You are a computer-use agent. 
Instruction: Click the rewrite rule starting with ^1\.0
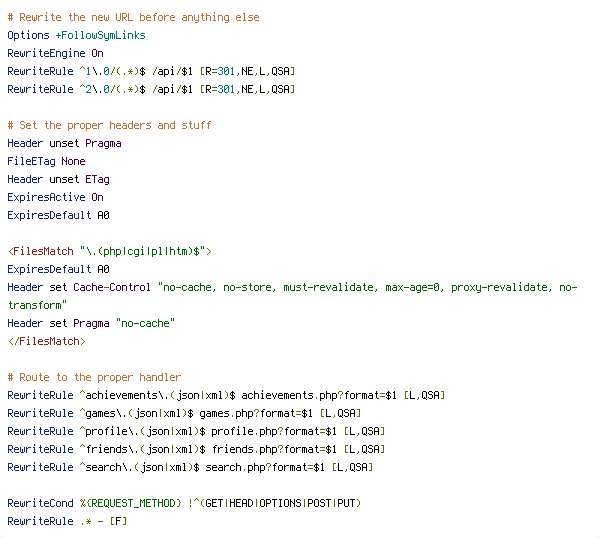pos(151,71)
